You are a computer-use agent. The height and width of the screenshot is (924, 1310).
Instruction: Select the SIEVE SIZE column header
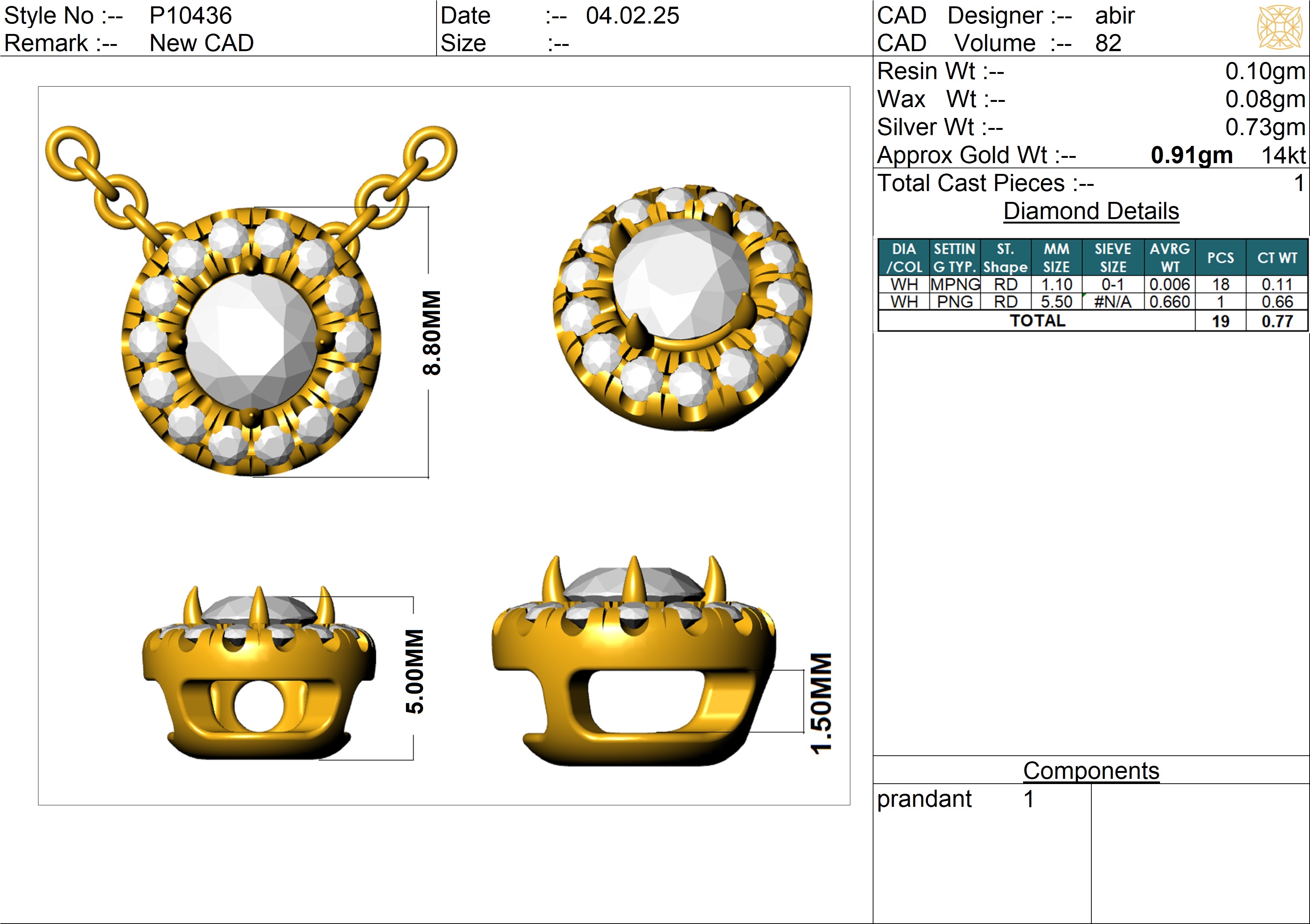click(x=1113, y=257)
